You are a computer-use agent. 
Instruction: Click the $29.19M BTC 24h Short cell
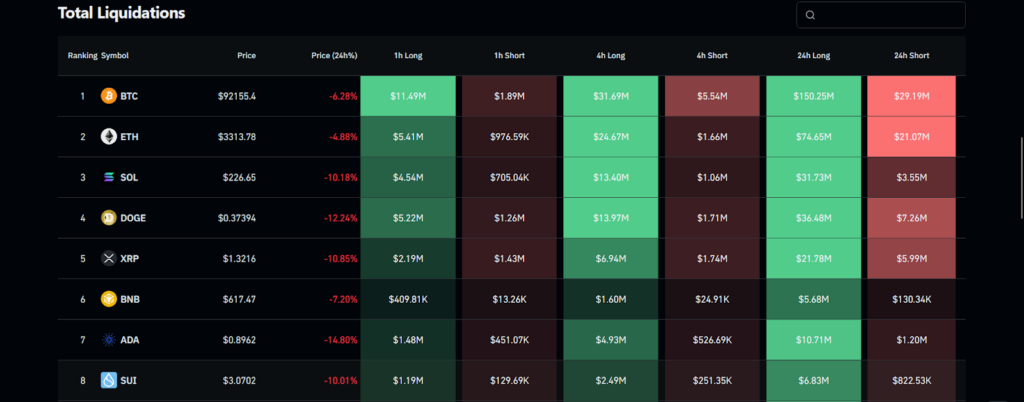[912, 96]
